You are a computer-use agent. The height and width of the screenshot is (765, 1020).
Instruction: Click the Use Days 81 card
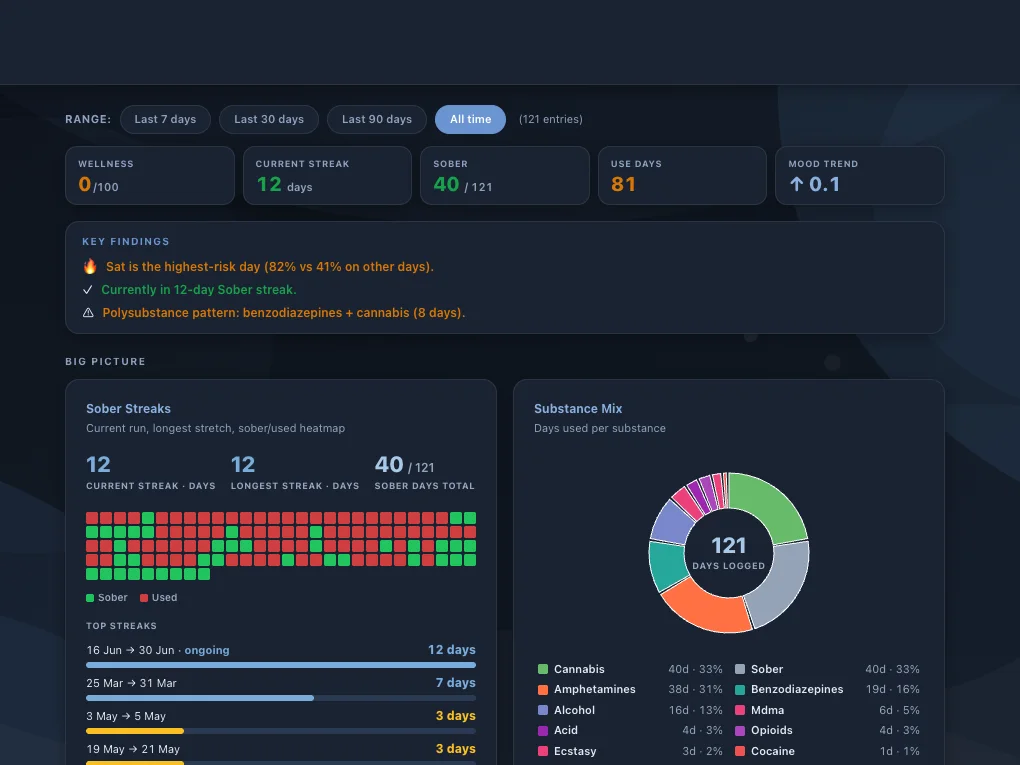pyautogui.click(x=682, y=176)
